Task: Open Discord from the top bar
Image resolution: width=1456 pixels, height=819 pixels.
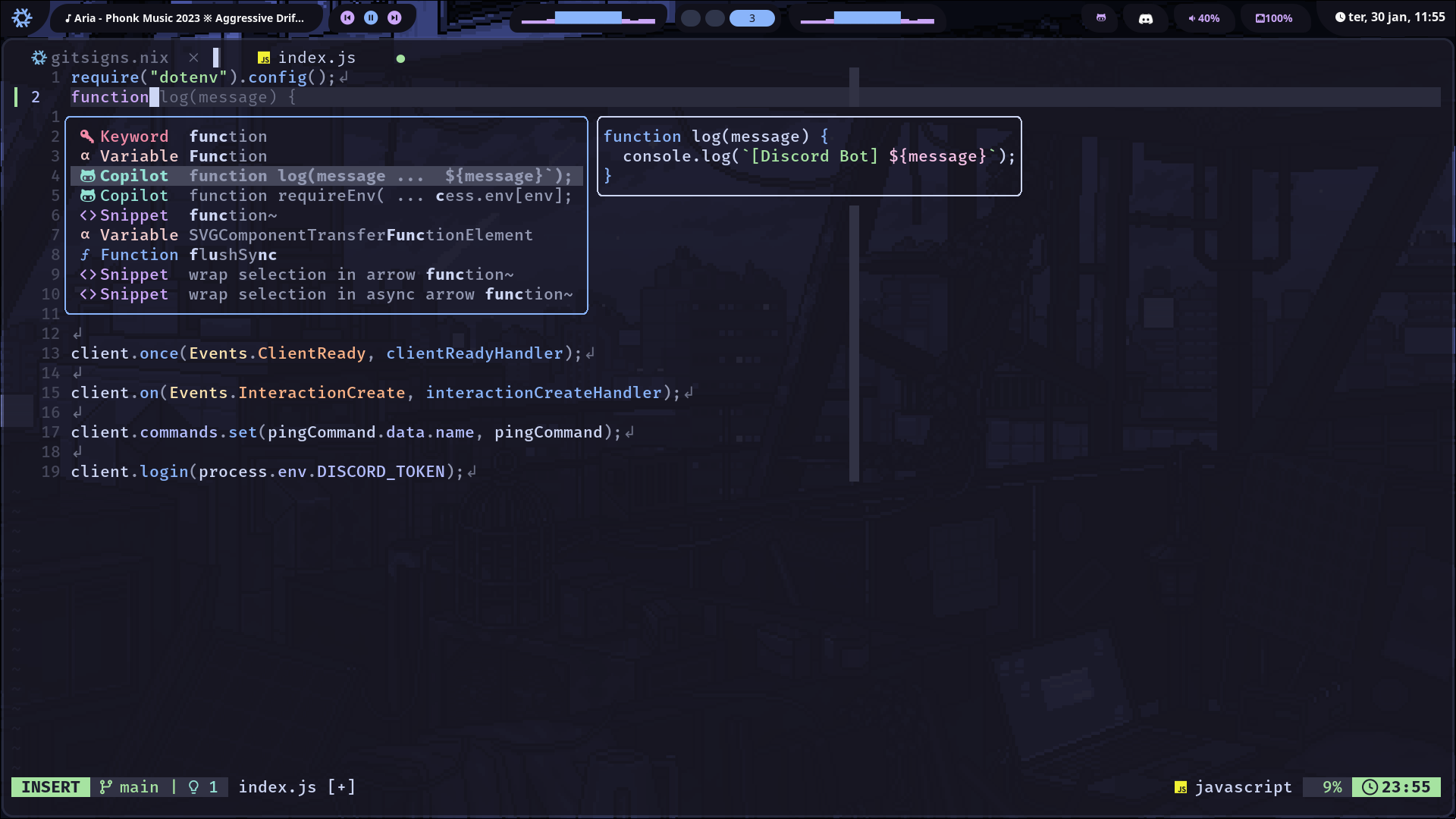Action: pyautogui.click(x=1146, y=18)
